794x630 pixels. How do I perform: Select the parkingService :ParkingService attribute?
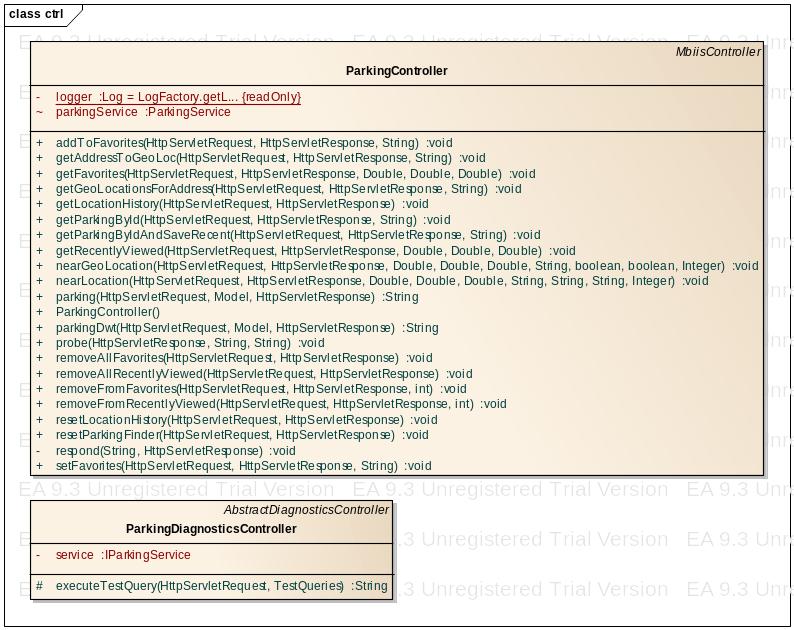pyautogui.click(x=143, y=112)
